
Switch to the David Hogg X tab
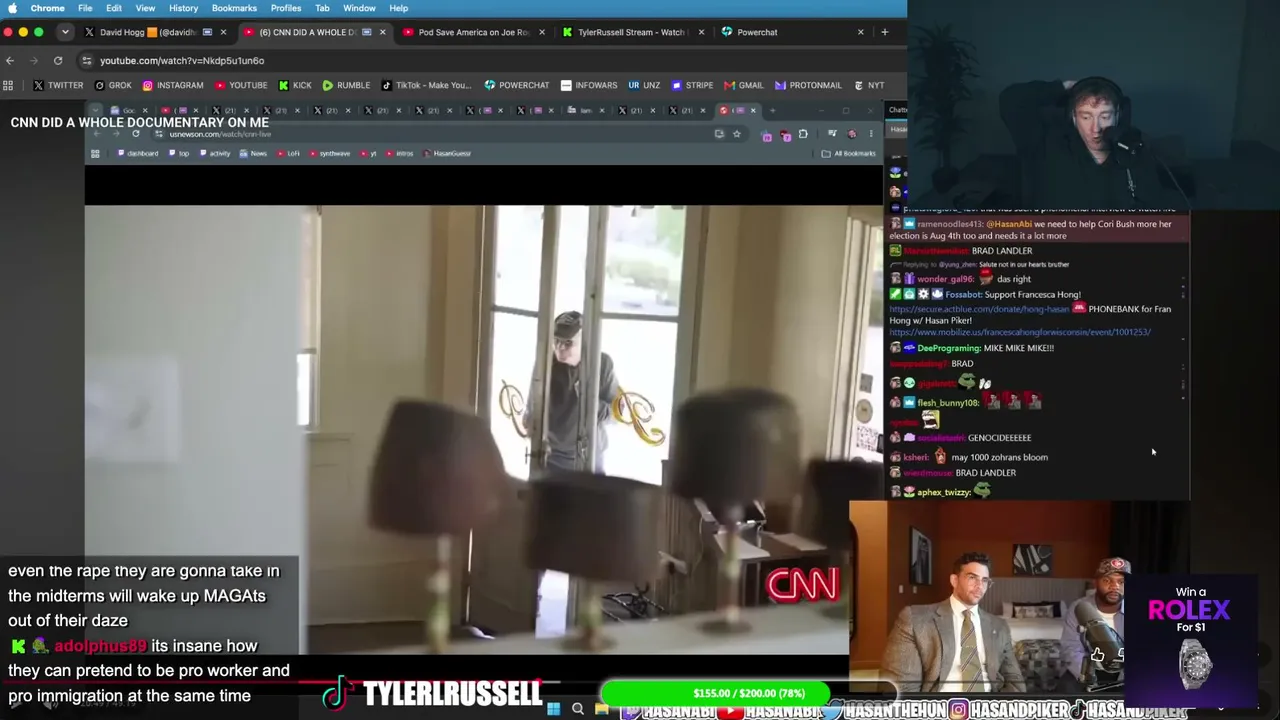(155, 32)
